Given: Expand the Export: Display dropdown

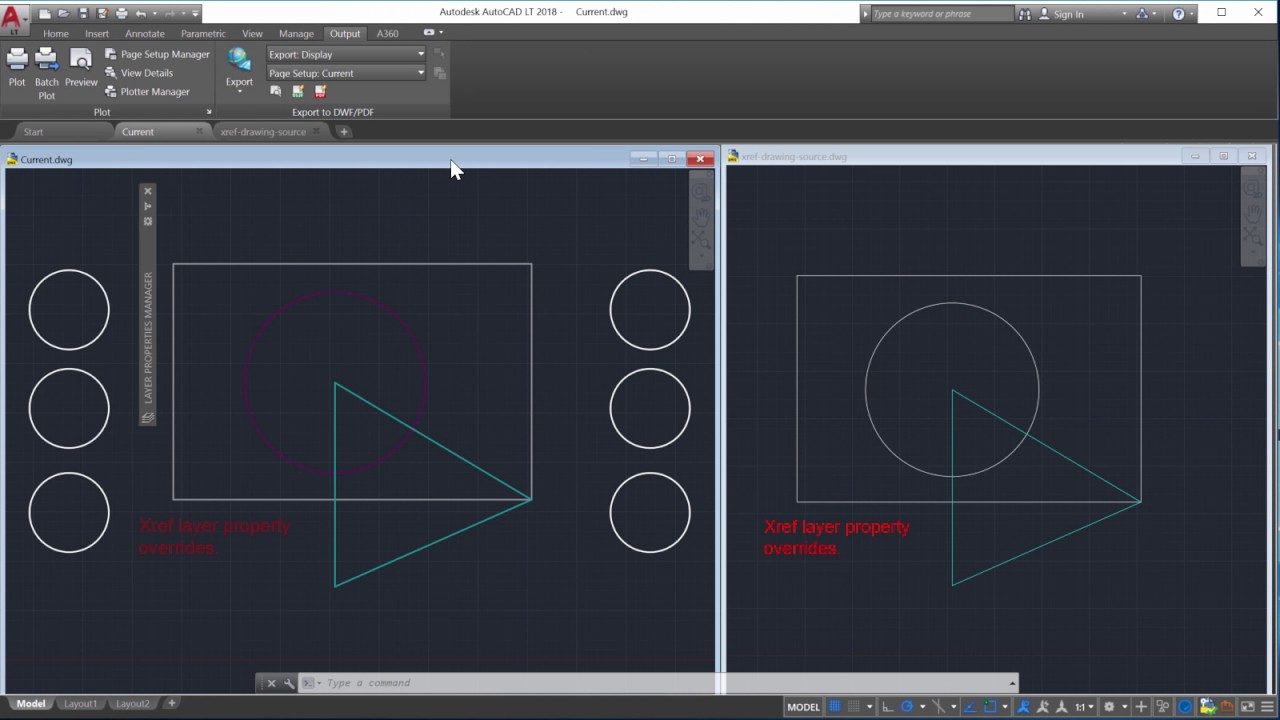Looking at the screenshot, I should click(x=420, y=54).
